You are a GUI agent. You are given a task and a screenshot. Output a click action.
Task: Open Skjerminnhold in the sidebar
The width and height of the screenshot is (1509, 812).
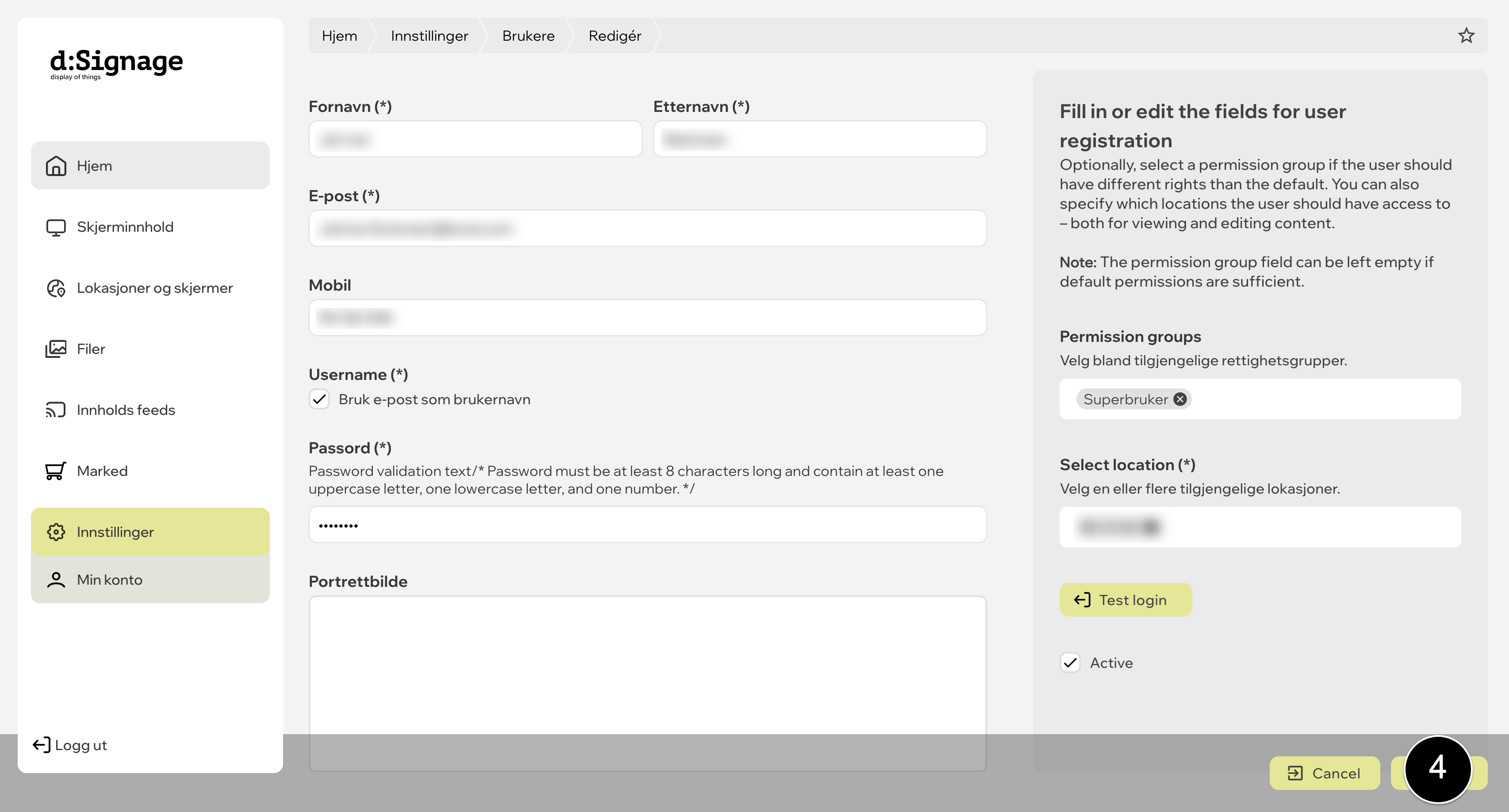tap(150, 227)
